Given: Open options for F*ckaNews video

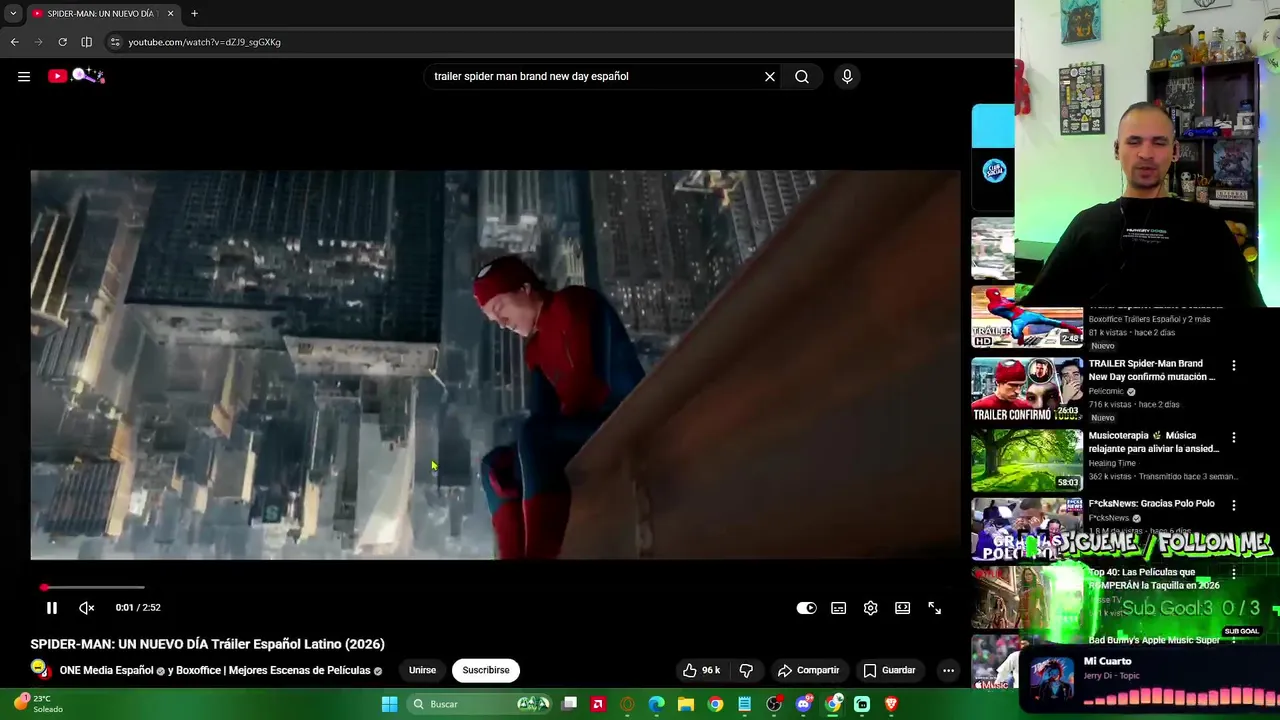Looking at the screenshot, I should point(1233,506).
